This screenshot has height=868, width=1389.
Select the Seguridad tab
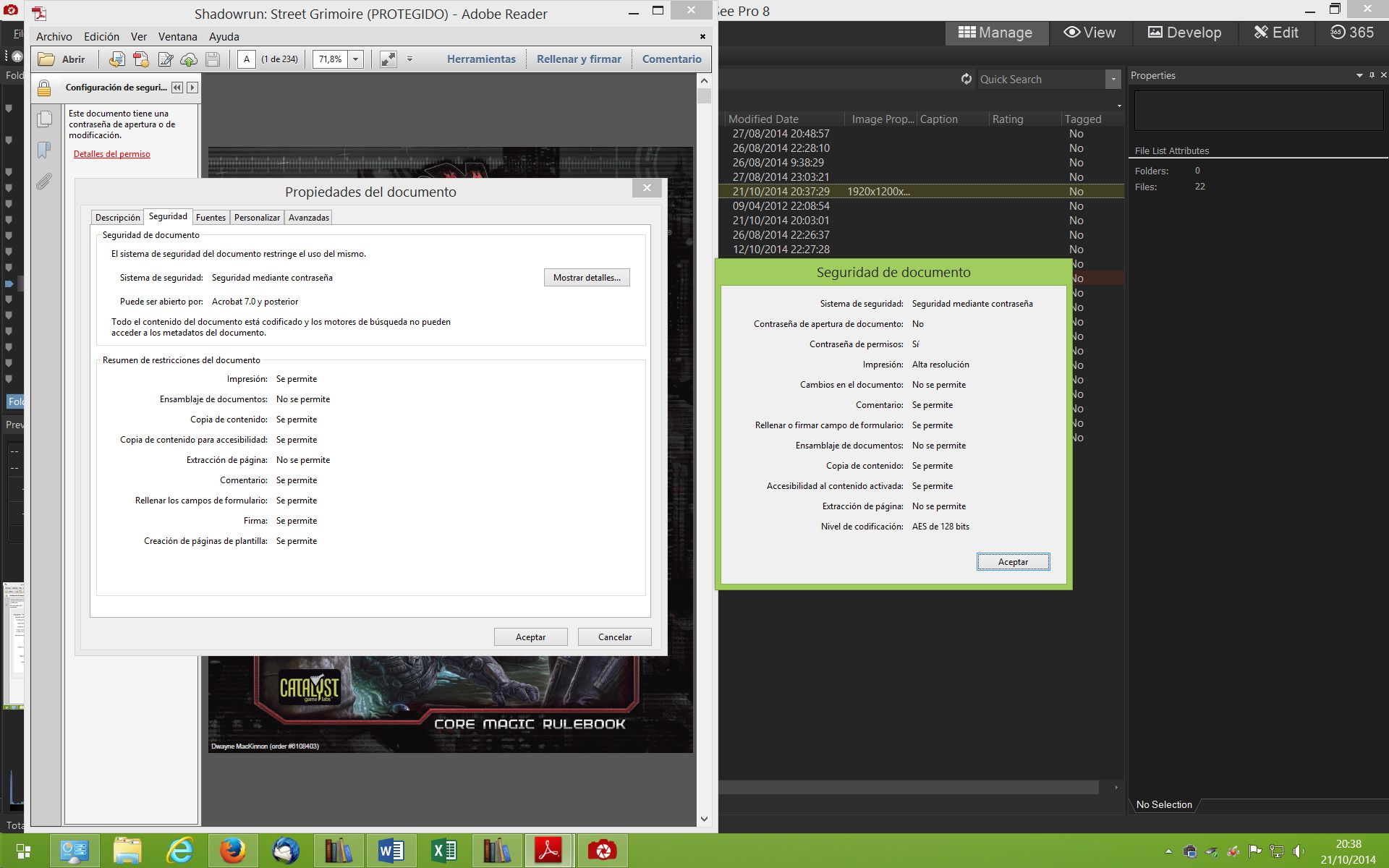click(x=168, y=216)
